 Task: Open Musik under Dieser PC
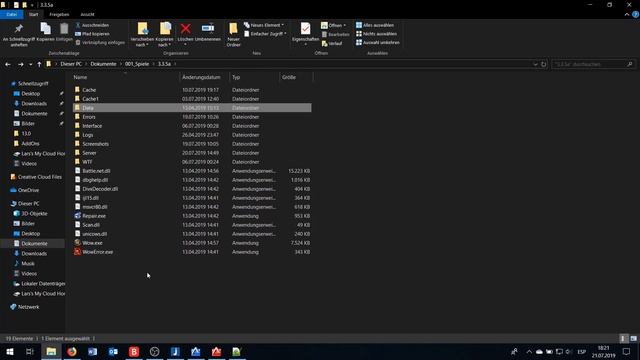click(x=28, y=264)
